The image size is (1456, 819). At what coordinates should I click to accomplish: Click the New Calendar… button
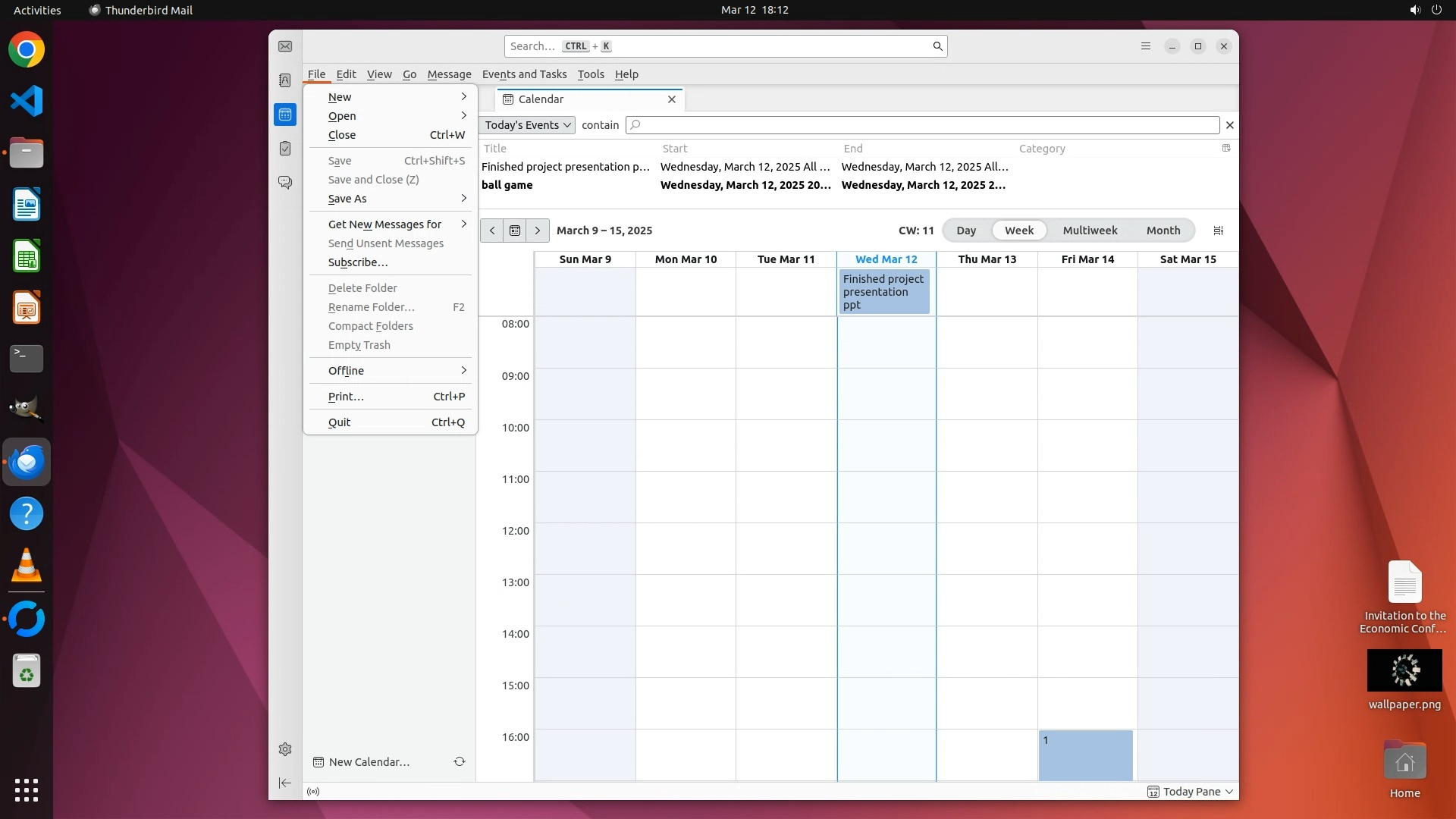(369, 762)
